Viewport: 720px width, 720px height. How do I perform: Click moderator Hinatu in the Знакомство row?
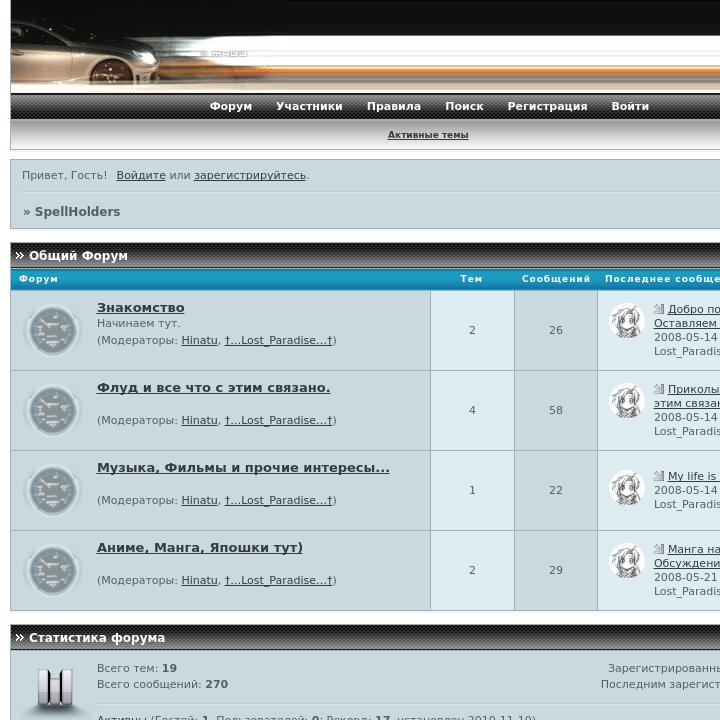pyautogui.click(x=199, y=340)
